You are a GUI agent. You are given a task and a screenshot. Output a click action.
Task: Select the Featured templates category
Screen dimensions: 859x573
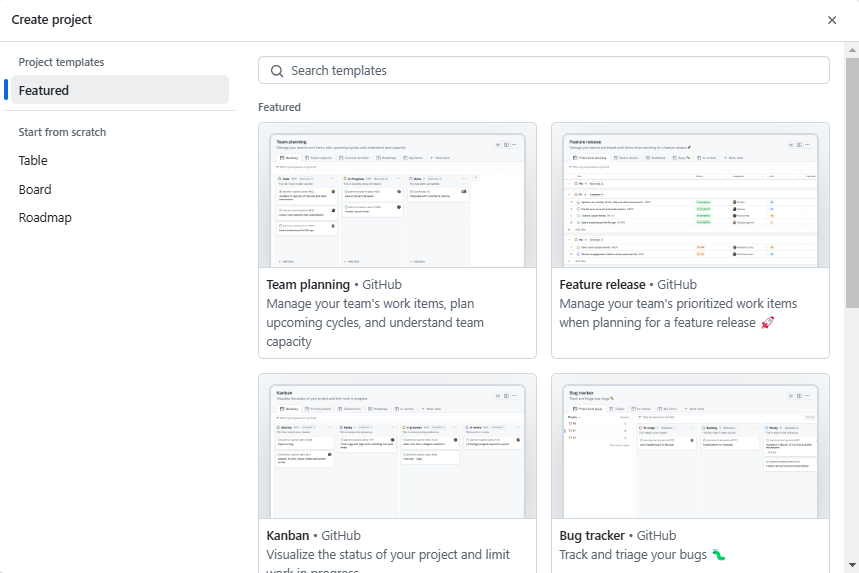pyautogui.click(x=120, y=90)
